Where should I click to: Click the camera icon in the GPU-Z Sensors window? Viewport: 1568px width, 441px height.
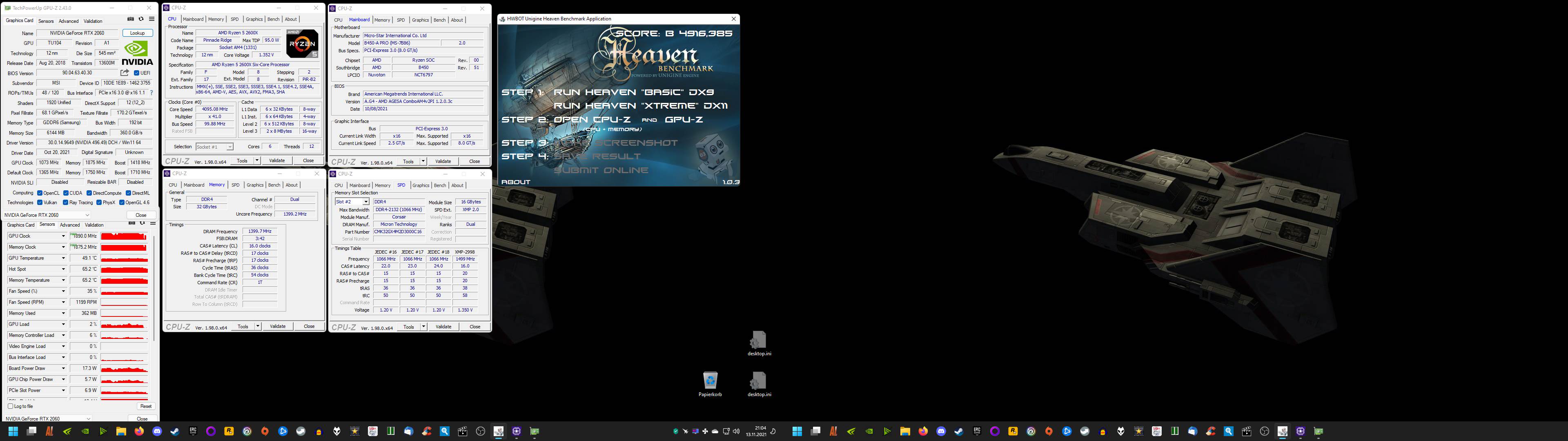pyautogui.click(x=131, y=223)
